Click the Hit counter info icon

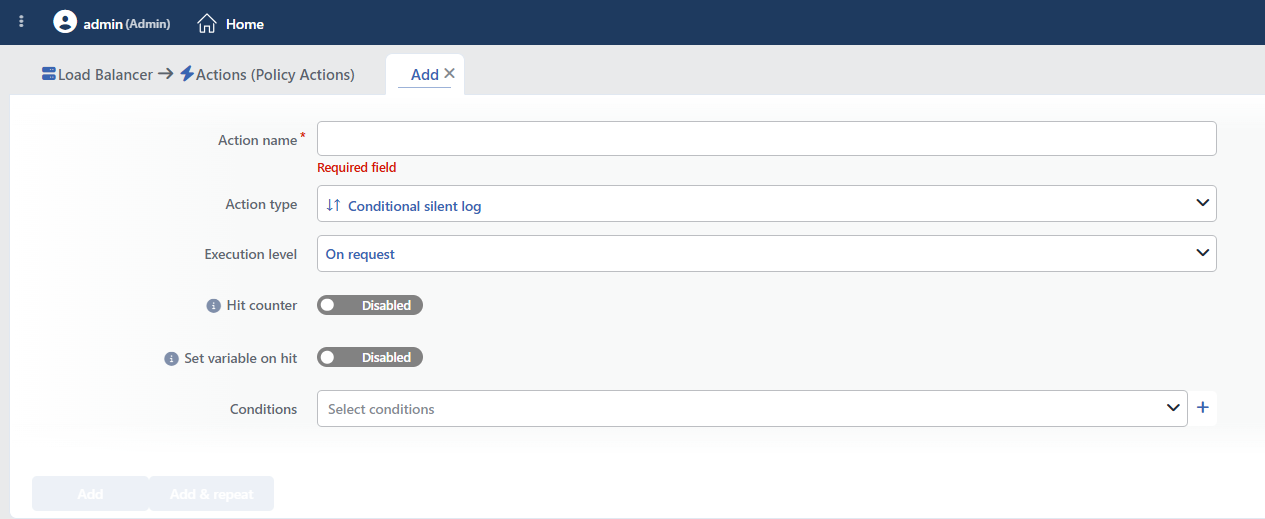(x=213, y=306)
